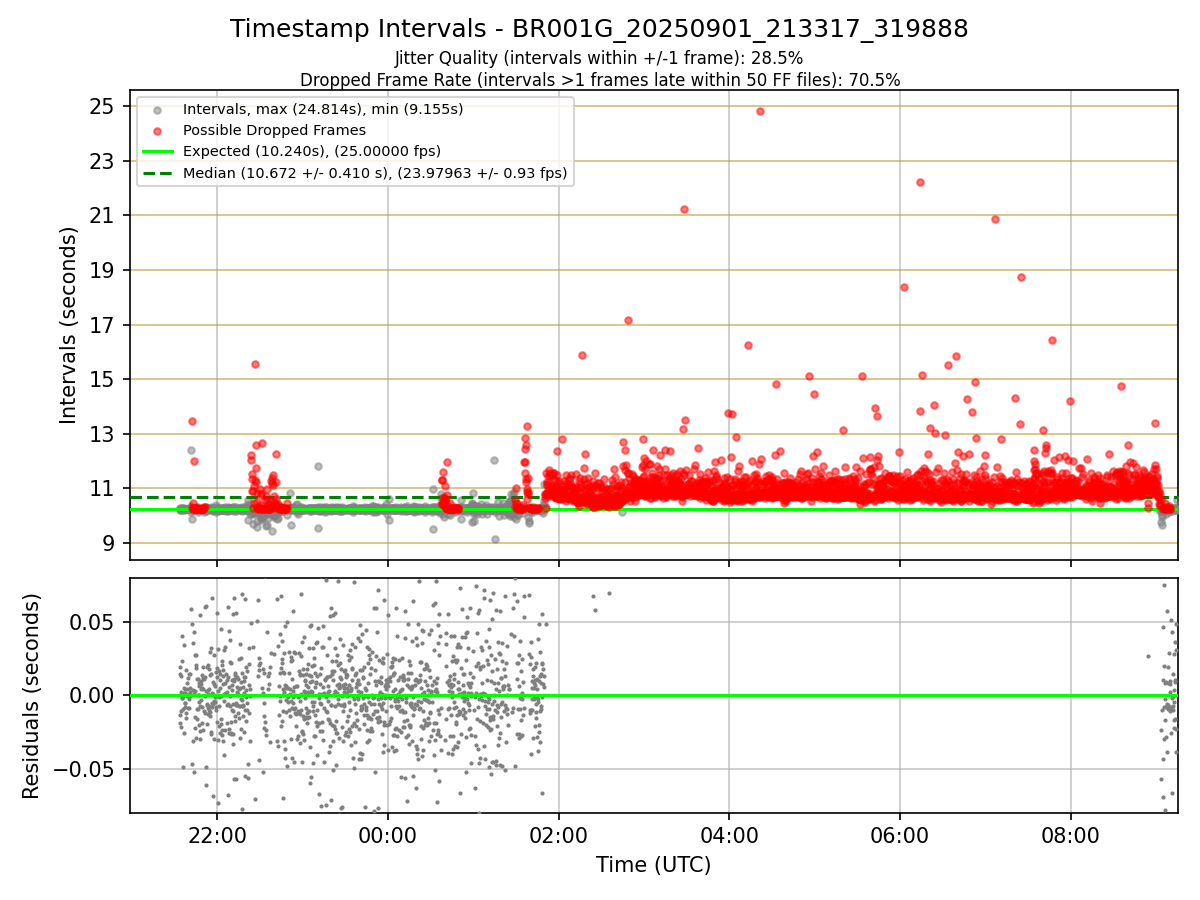The image size is (1200, 900).
Task: Click the red marker beside 'Possible Dropped Frames'
Action: [156, 130]
